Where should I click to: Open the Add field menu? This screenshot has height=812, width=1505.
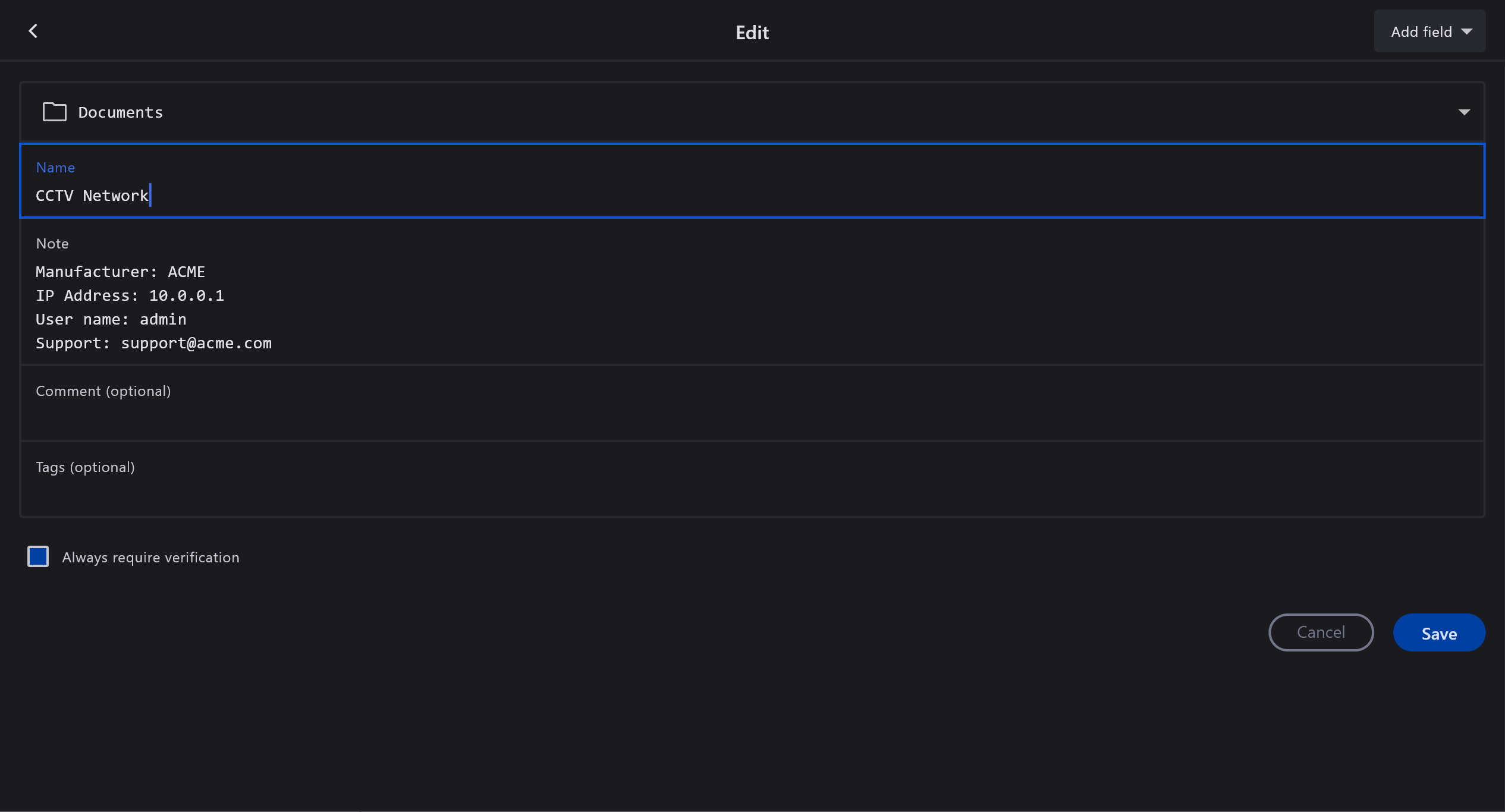point(1429,32)
